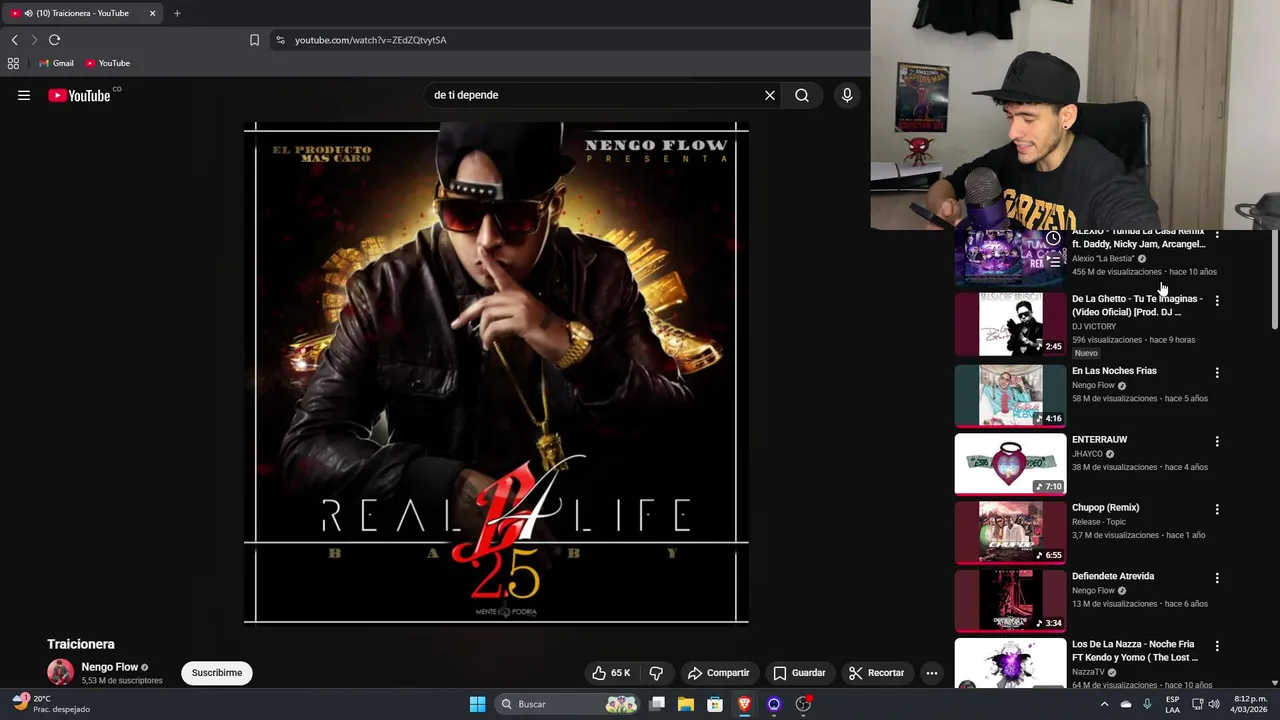The image size is (1280, 720).
Task: Click the site info icon in address bar
Action: [x=280, y=40]
